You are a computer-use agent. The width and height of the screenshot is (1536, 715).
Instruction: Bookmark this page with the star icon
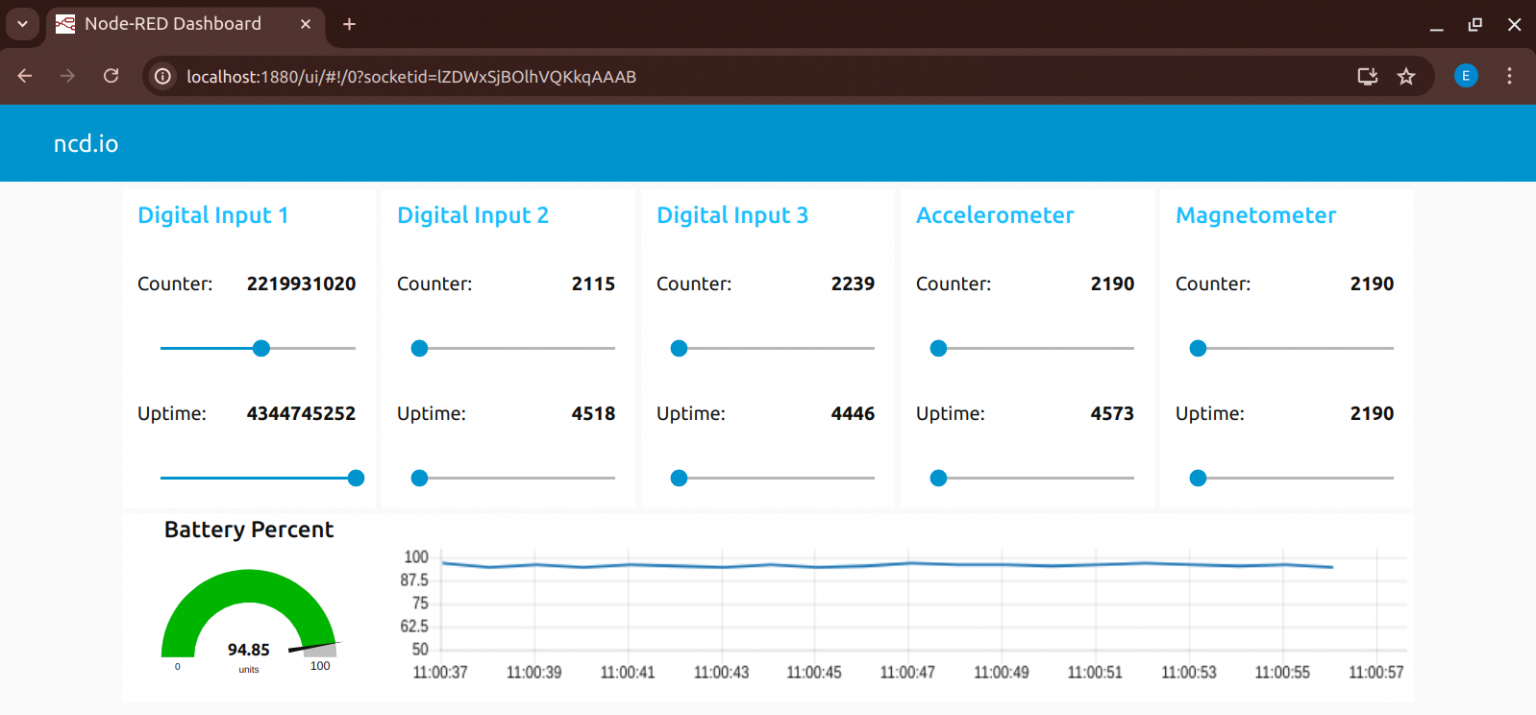(x=1406, y=76)
